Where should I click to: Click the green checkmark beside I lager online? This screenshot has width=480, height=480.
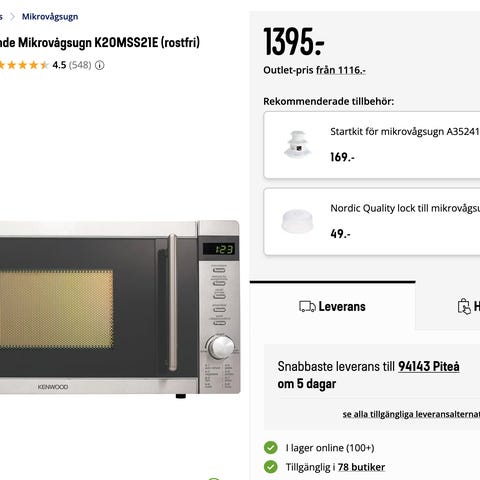271,448
